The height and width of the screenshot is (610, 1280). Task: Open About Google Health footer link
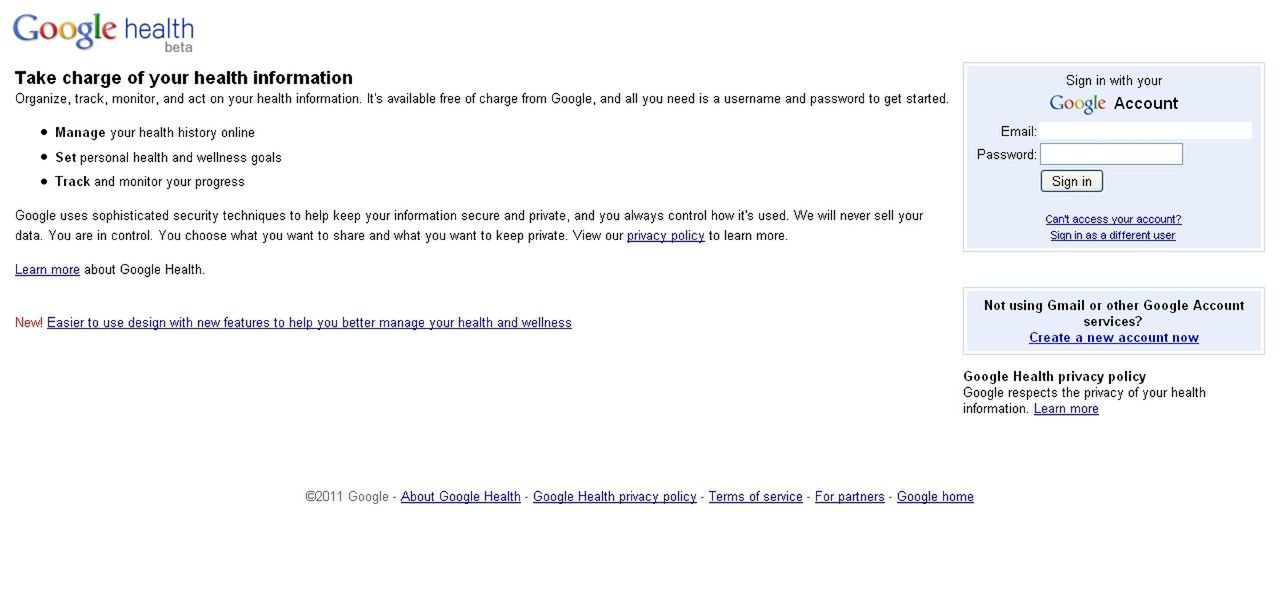pos(461,497)
